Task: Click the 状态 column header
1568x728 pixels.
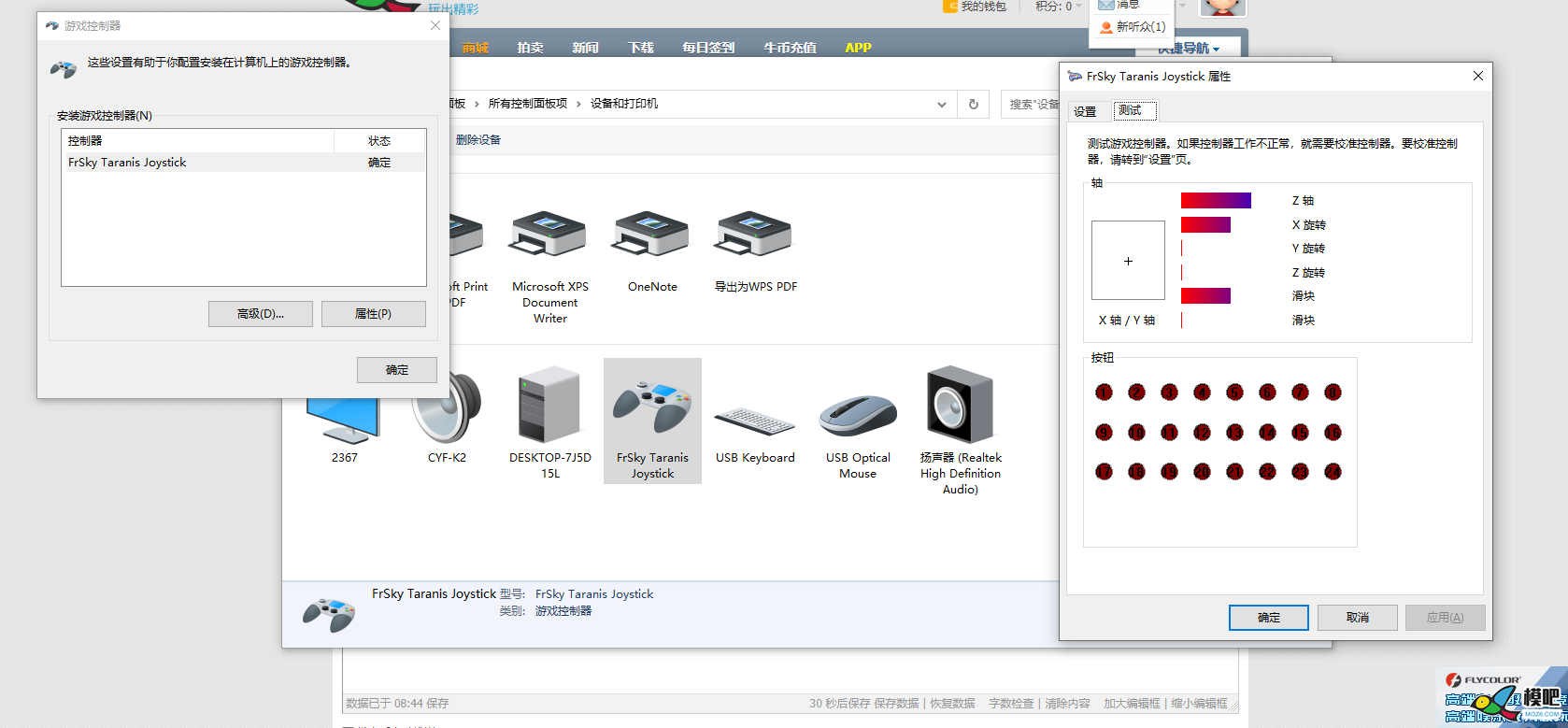Action: [379, 141]
